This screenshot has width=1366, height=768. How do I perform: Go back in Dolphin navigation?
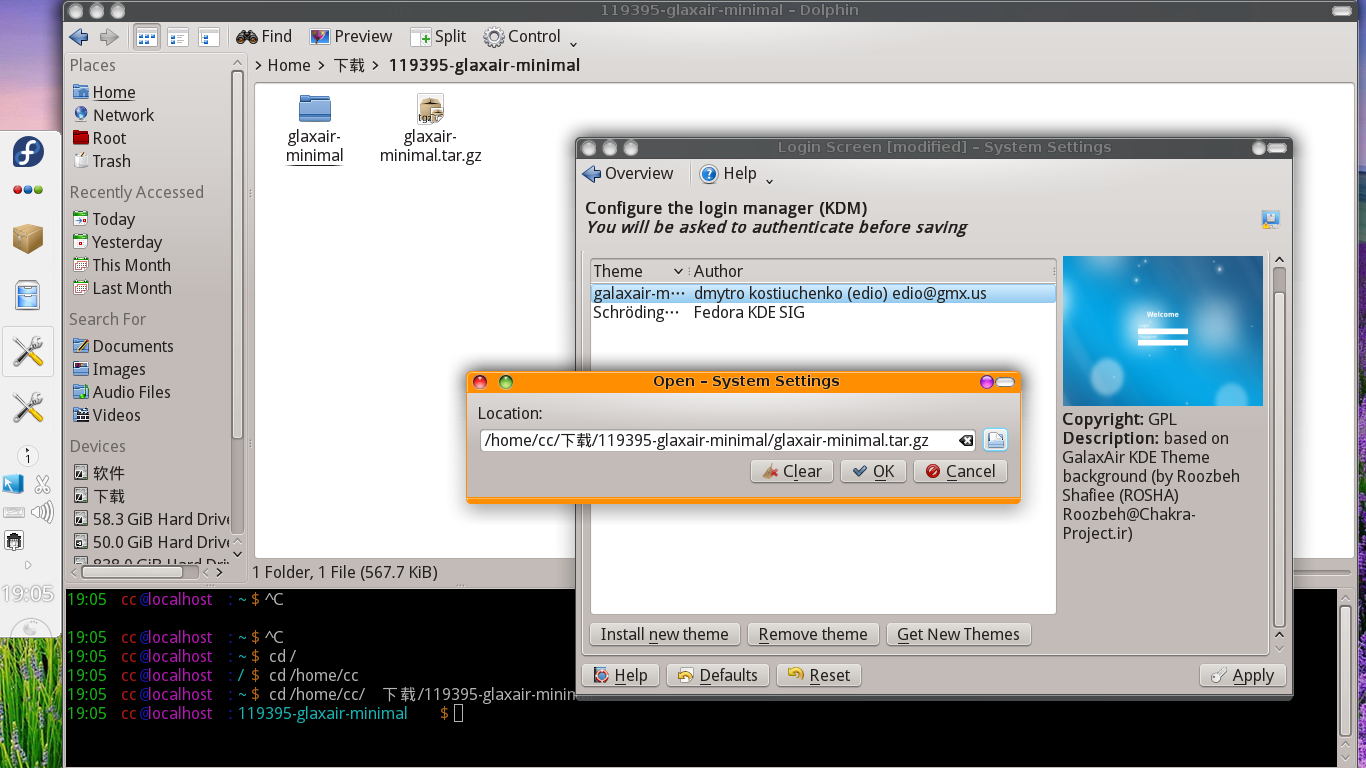point(79,37)
